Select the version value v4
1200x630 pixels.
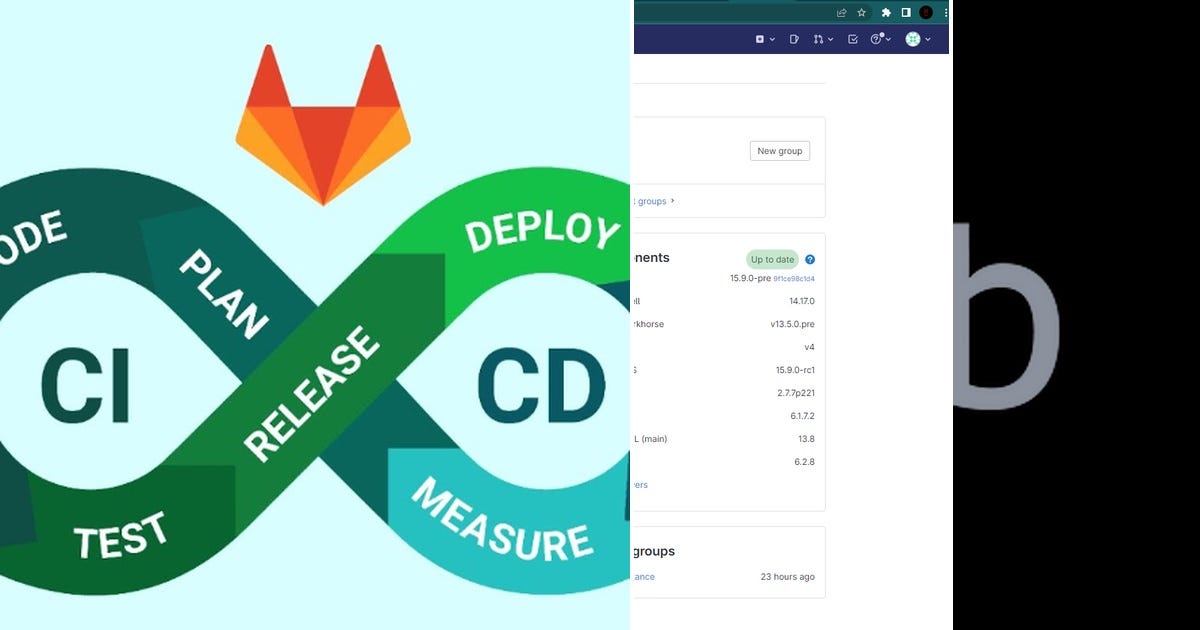coord(809,347)
